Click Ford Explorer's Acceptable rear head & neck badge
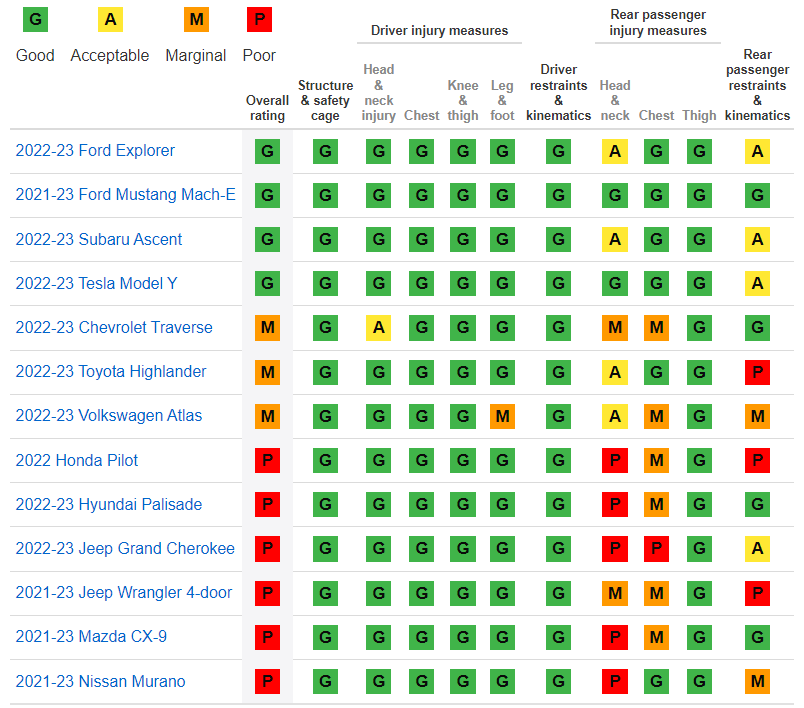Image resolution: width=804 pixels, height=708 pixels. click(615, 152)
